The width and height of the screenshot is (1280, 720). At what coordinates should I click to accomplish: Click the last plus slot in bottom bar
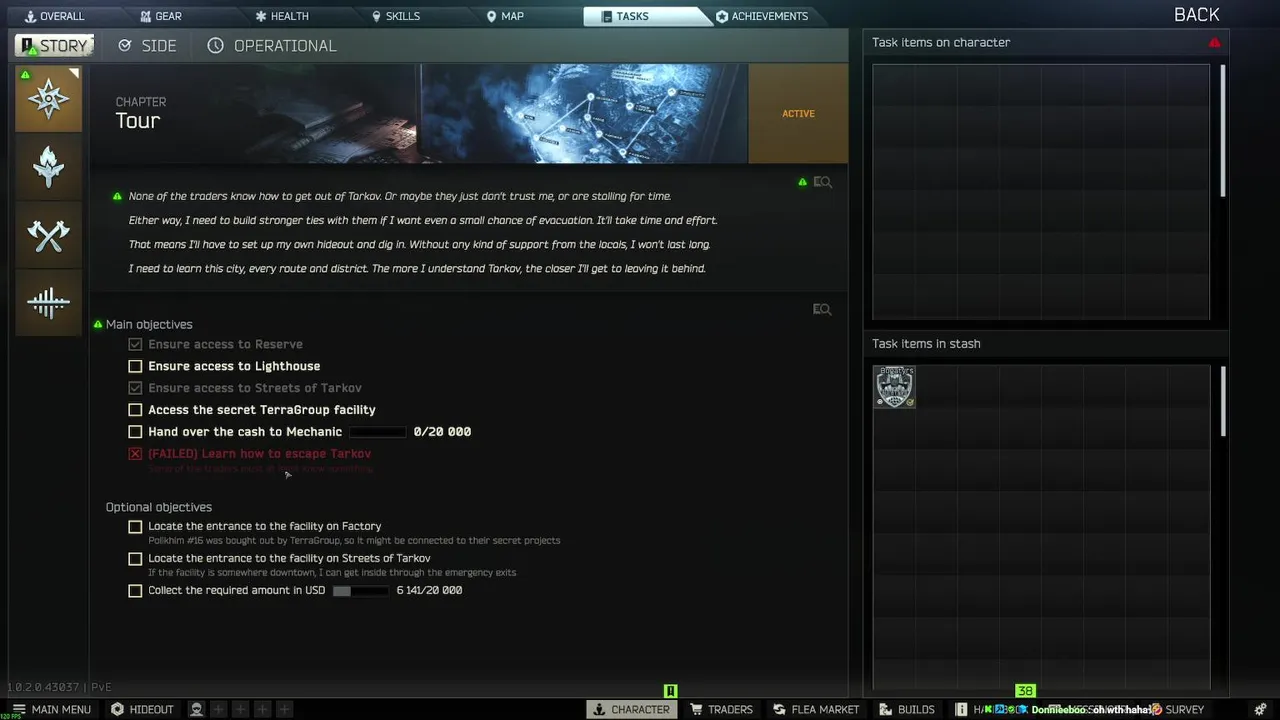pyautogui.click(x=284, y=709)
